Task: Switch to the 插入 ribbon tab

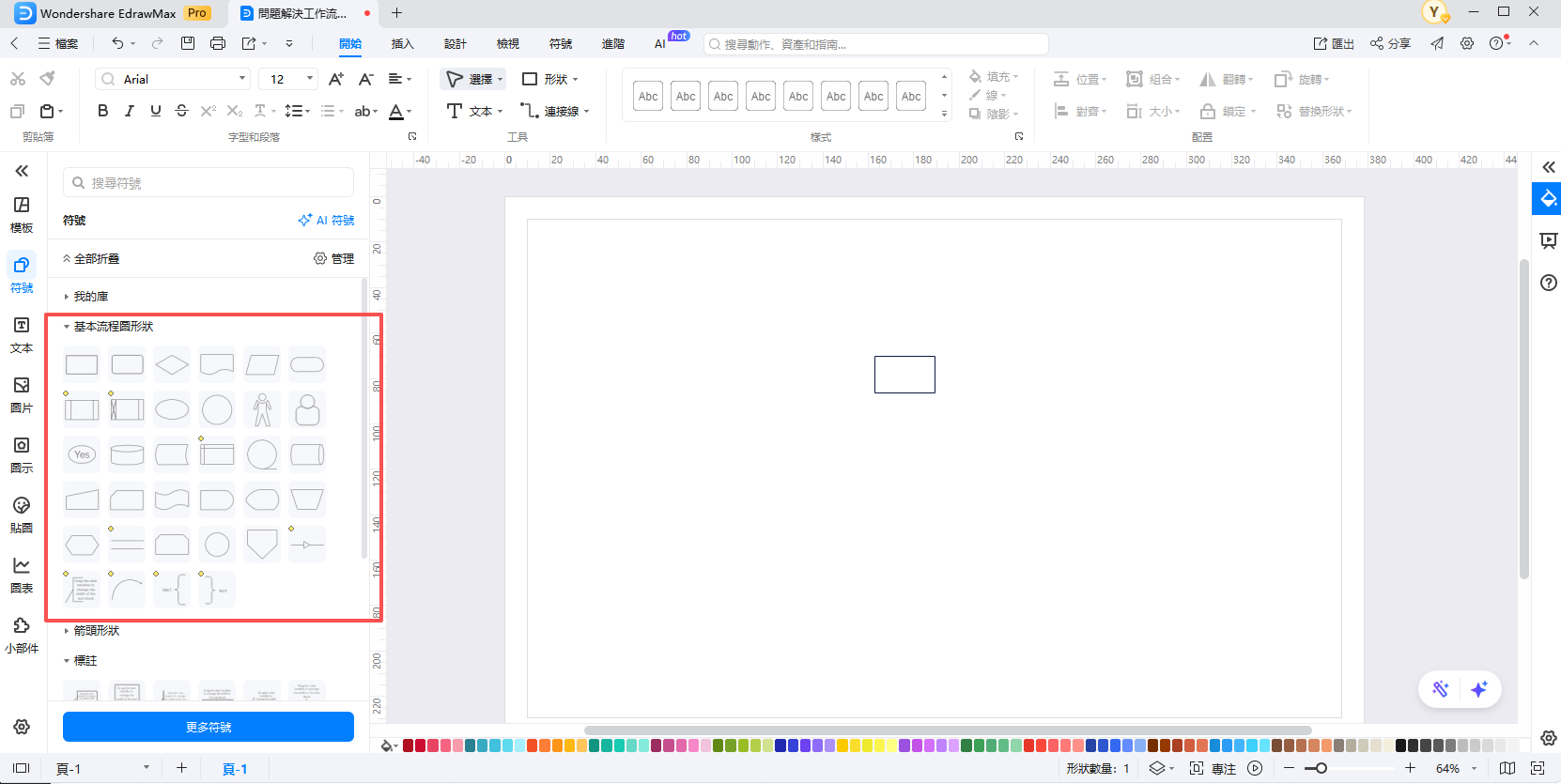Action: (x=402, y=44)
